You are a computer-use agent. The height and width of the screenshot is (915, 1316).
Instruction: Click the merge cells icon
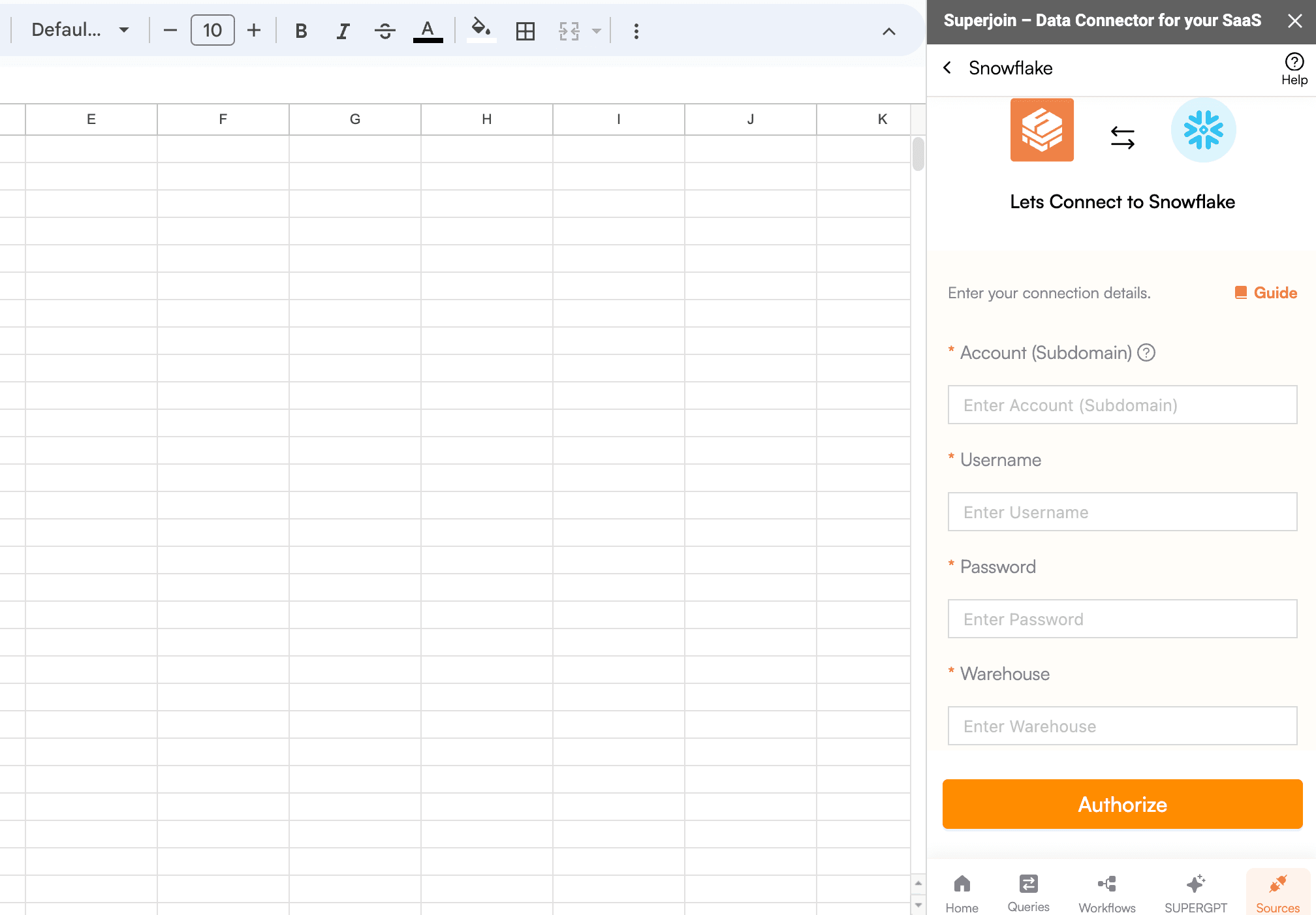tap(569, 31)
